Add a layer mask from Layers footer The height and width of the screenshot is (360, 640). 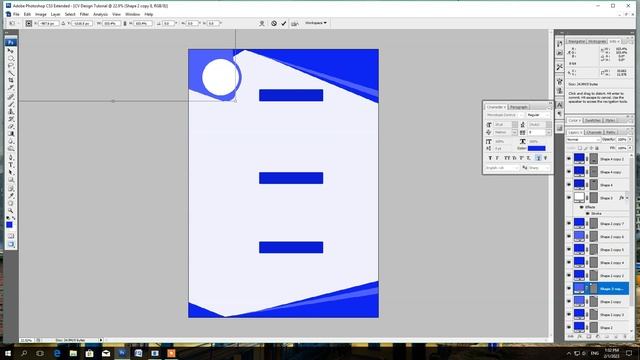point(589,337)
